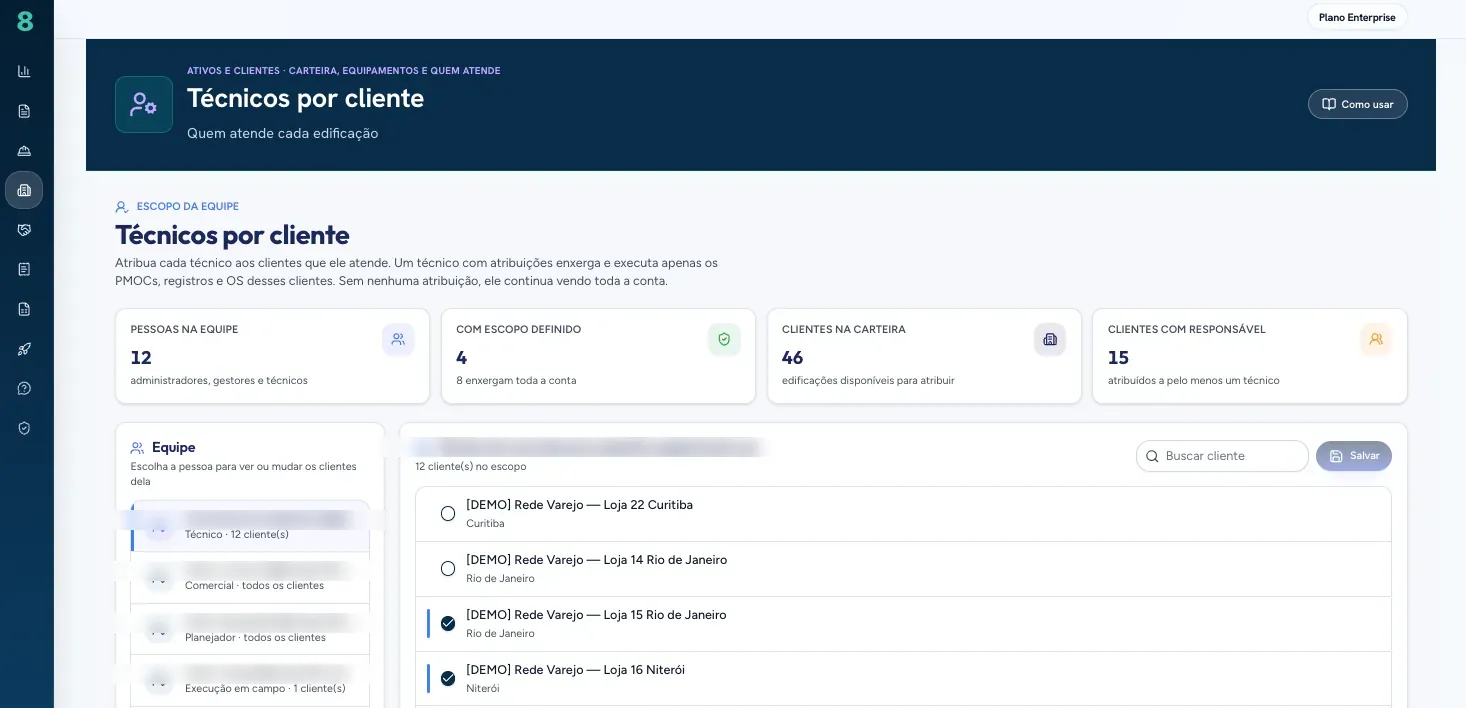Click the Como usar button
Viewport: 1466px width, 708px height.
pyautogui.click(x=1357, y=104)
